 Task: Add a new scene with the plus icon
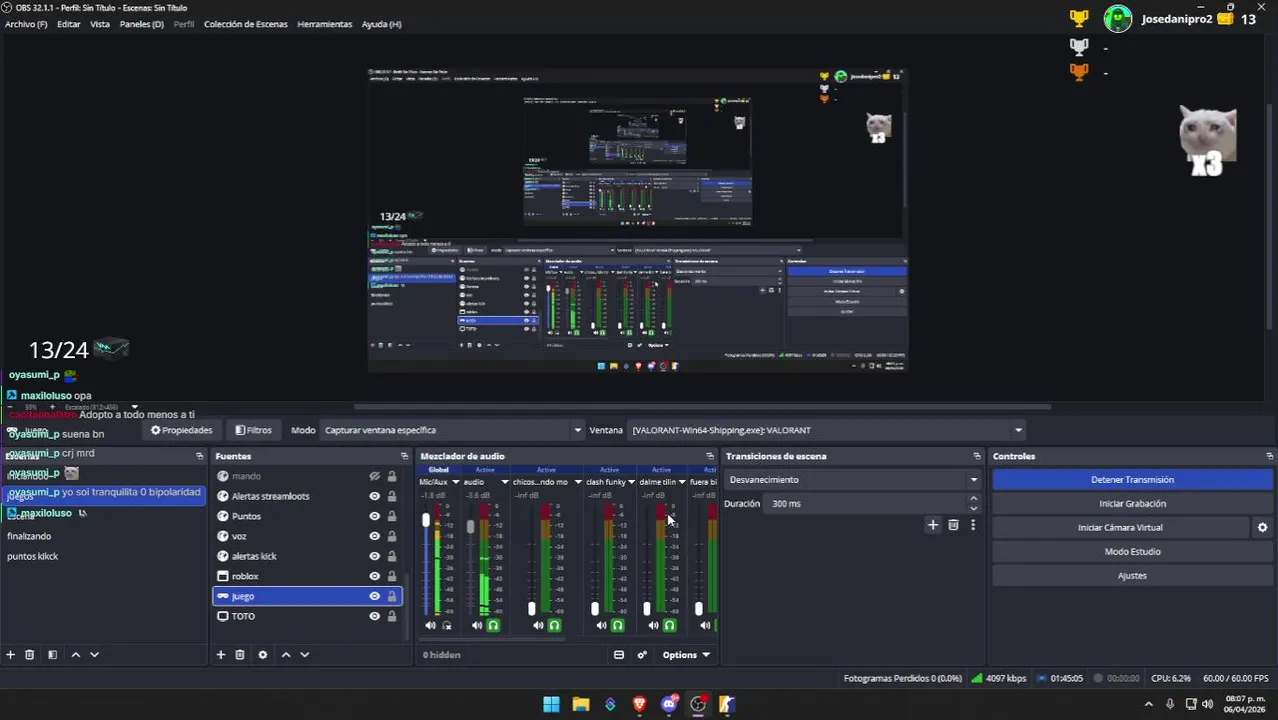[11, 654]
